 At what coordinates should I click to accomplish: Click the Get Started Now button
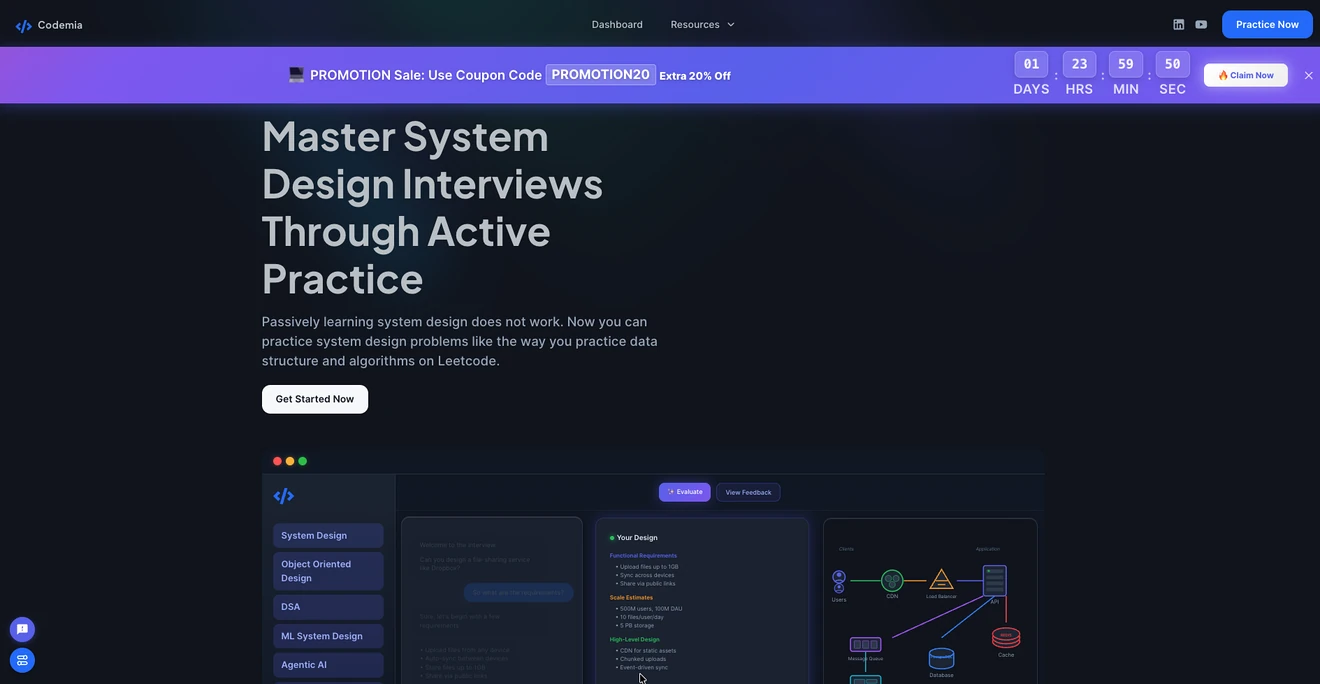click(x=315, y=399)
